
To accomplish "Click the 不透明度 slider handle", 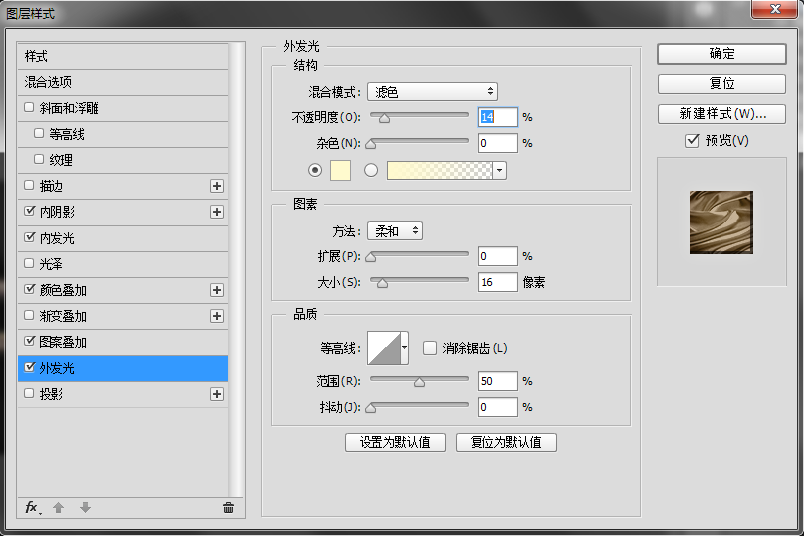I will pos(384,118).
